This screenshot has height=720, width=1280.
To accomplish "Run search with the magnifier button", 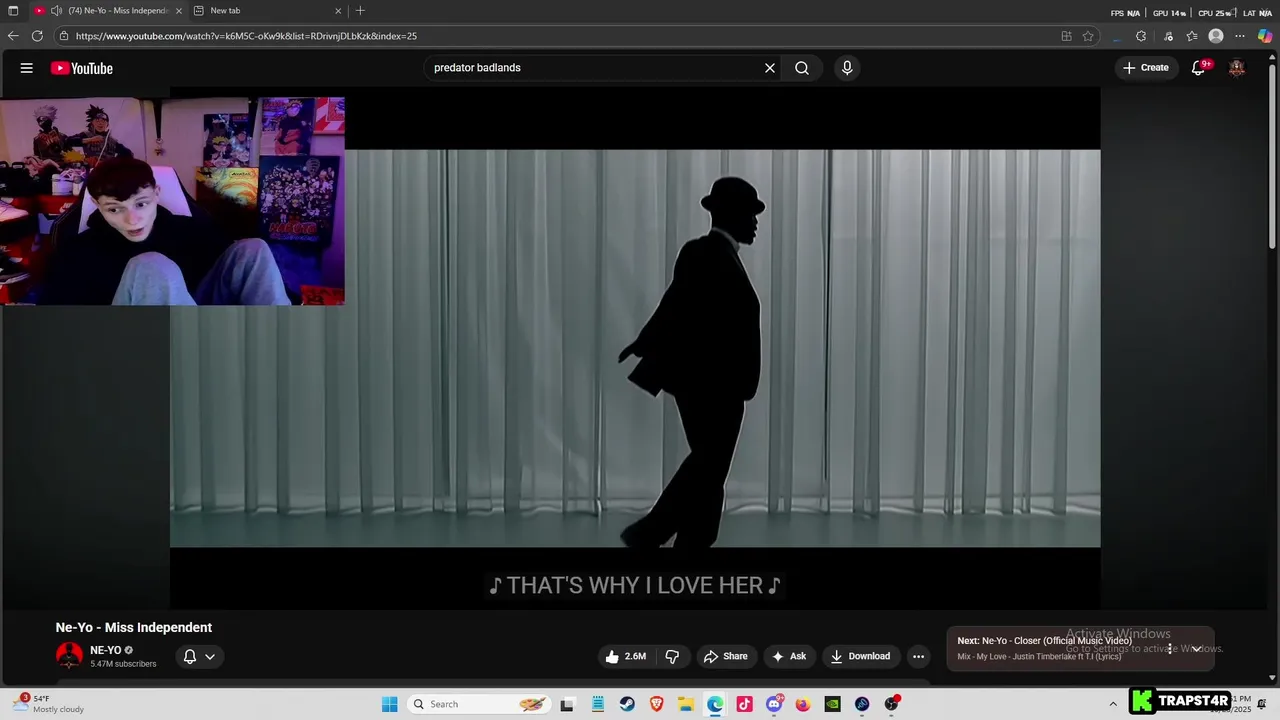I will click(x=802, y=68).
